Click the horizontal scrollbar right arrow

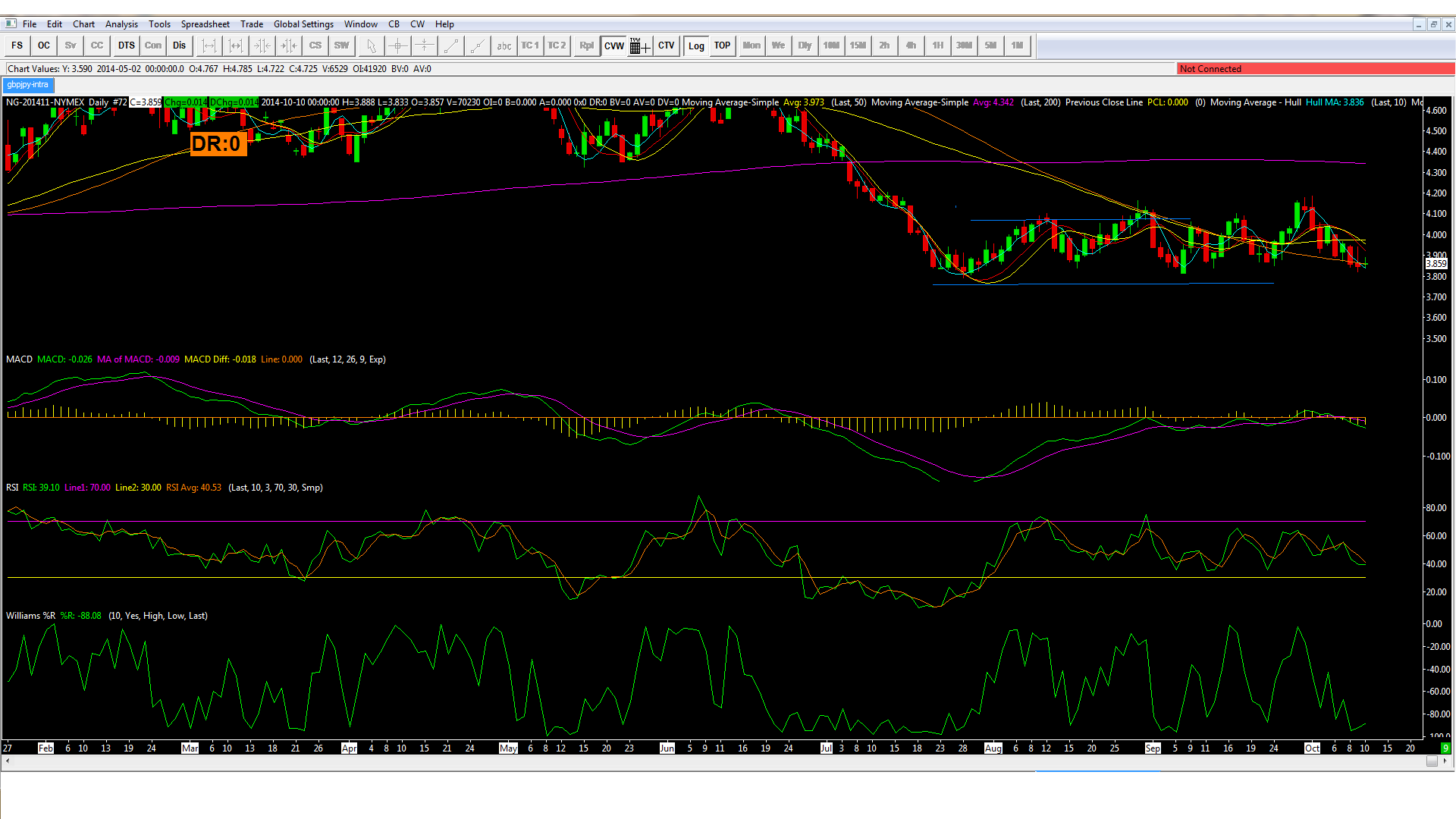1445,761
